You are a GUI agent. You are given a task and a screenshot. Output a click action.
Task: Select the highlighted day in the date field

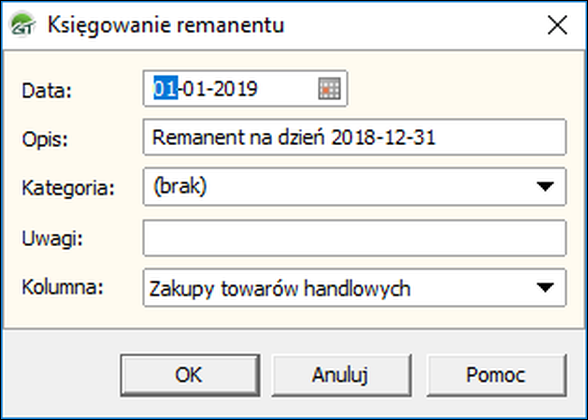165,89
